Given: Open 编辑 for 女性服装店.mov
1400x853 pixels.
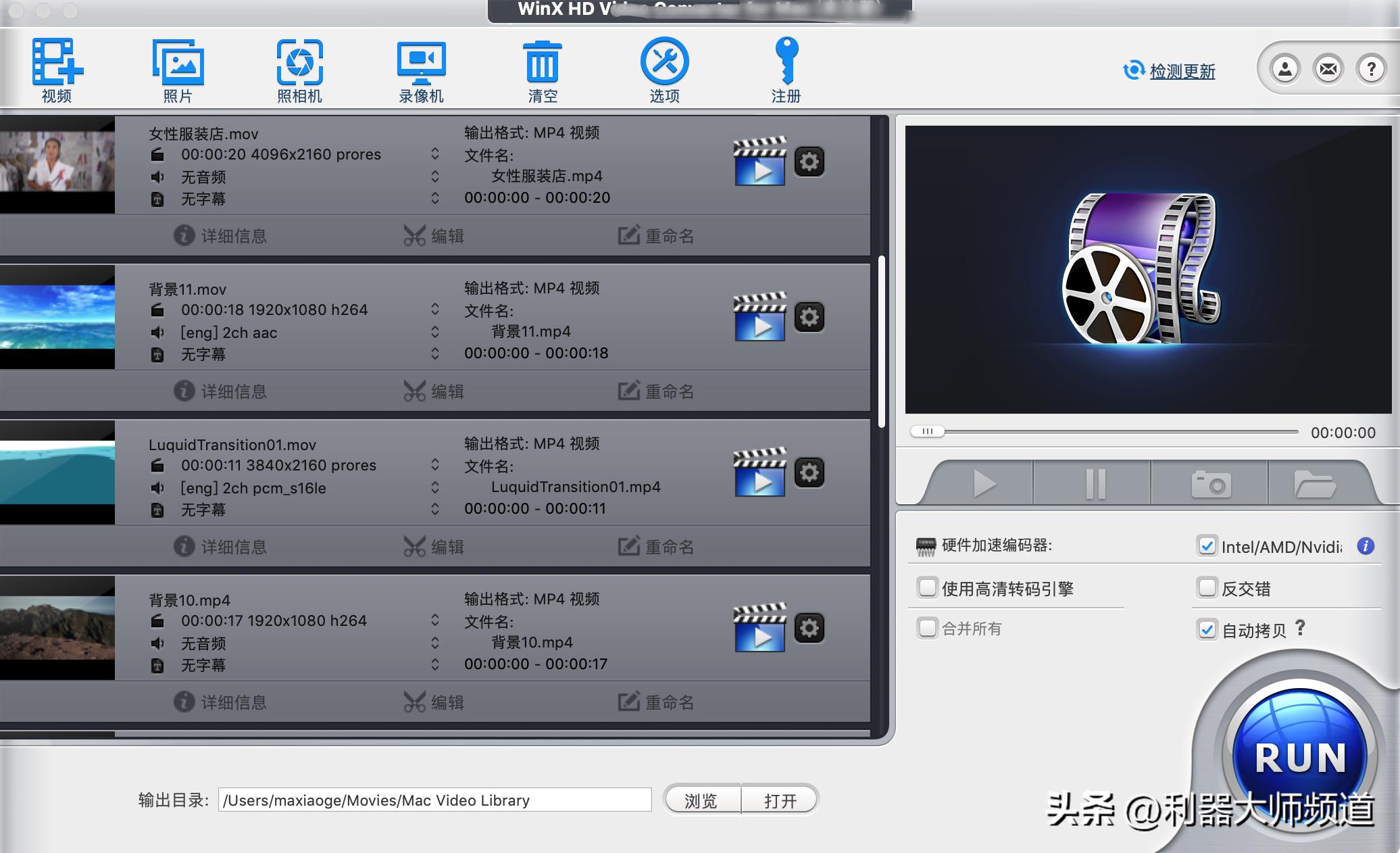Looking at the screenshot, I should [x=434, y=236].
